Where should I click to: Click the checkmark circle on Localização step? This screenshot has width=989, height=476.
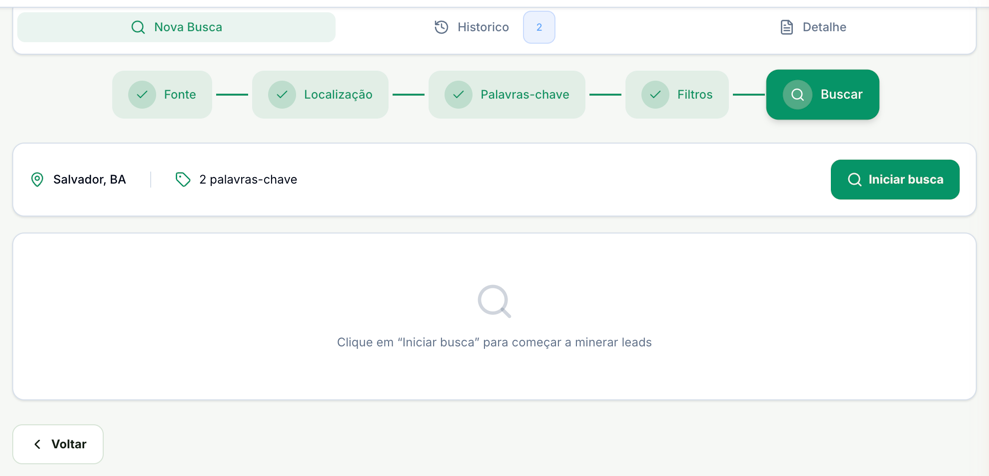[x=282, y=95]
